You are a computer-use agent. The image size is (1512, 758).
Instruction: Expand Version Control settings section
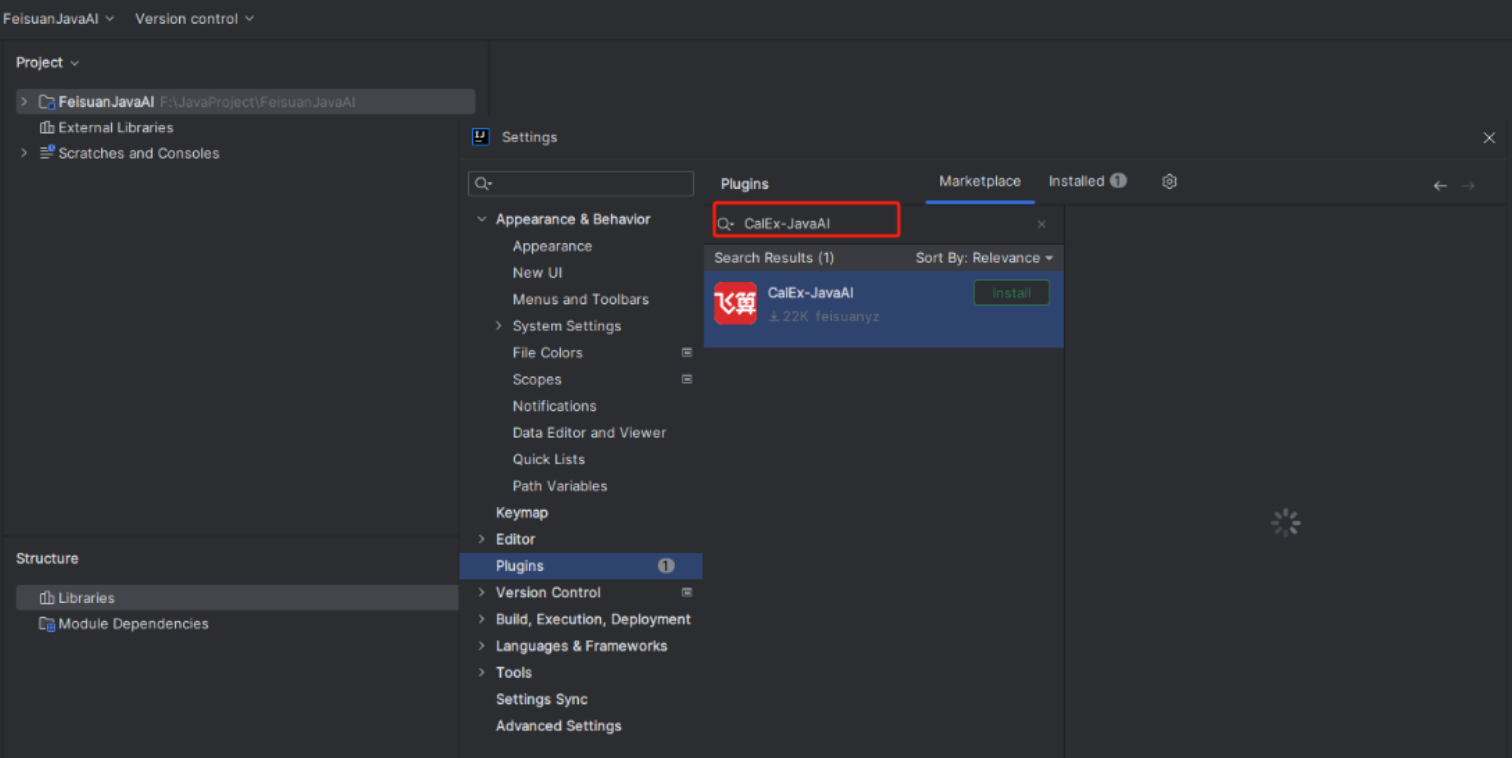(x=482, y=592)
